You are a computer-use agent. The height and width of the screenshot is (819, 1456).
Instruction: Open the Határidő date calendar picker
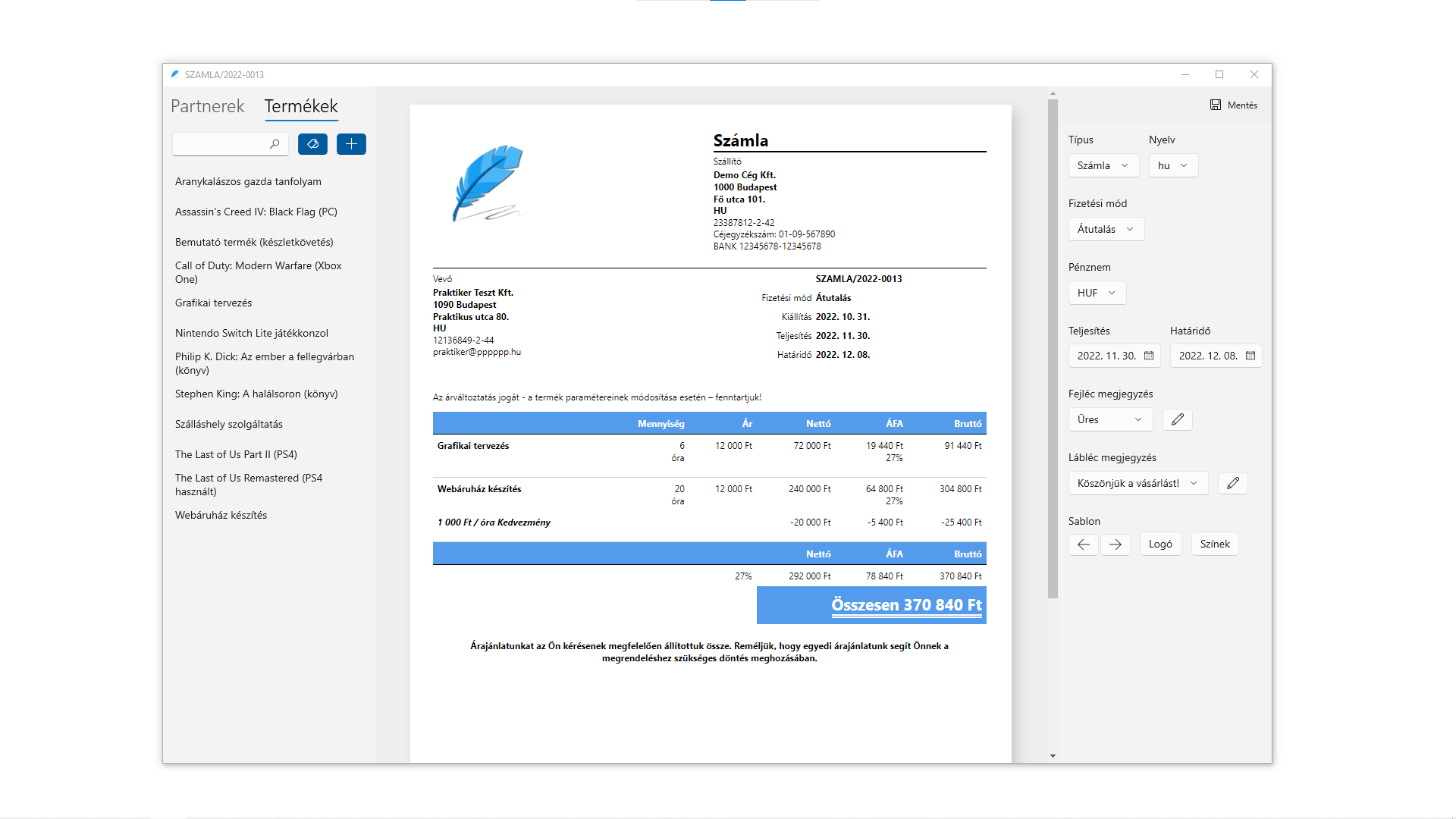(x=1250, y=356)
